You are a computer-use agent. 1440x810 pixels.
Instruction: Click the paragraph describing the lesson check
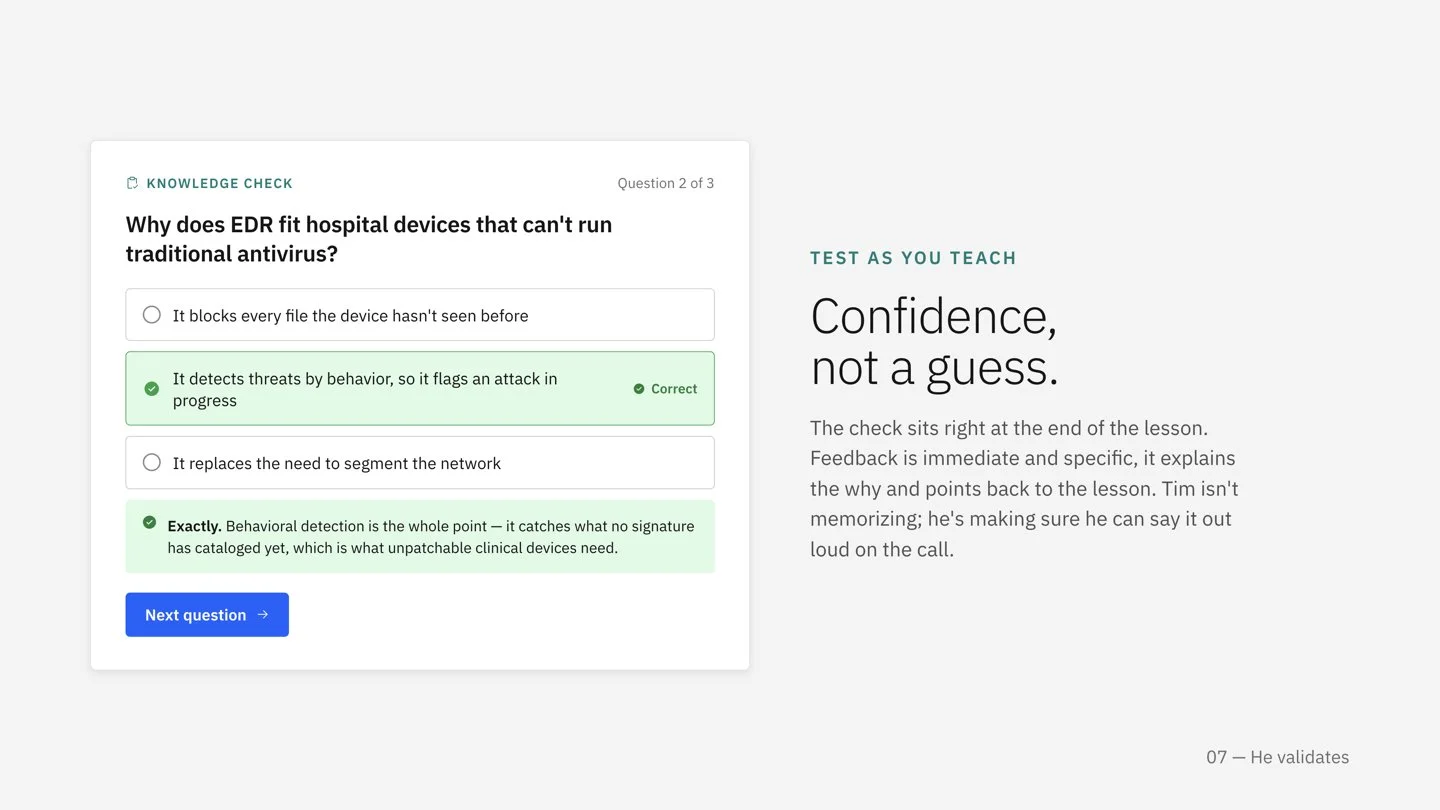(1024, 489)
